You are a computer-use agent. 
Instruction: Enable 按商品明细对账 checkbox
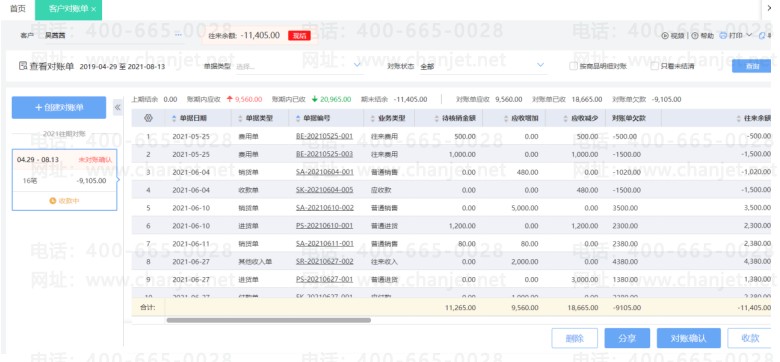click(x=574, y=66)
